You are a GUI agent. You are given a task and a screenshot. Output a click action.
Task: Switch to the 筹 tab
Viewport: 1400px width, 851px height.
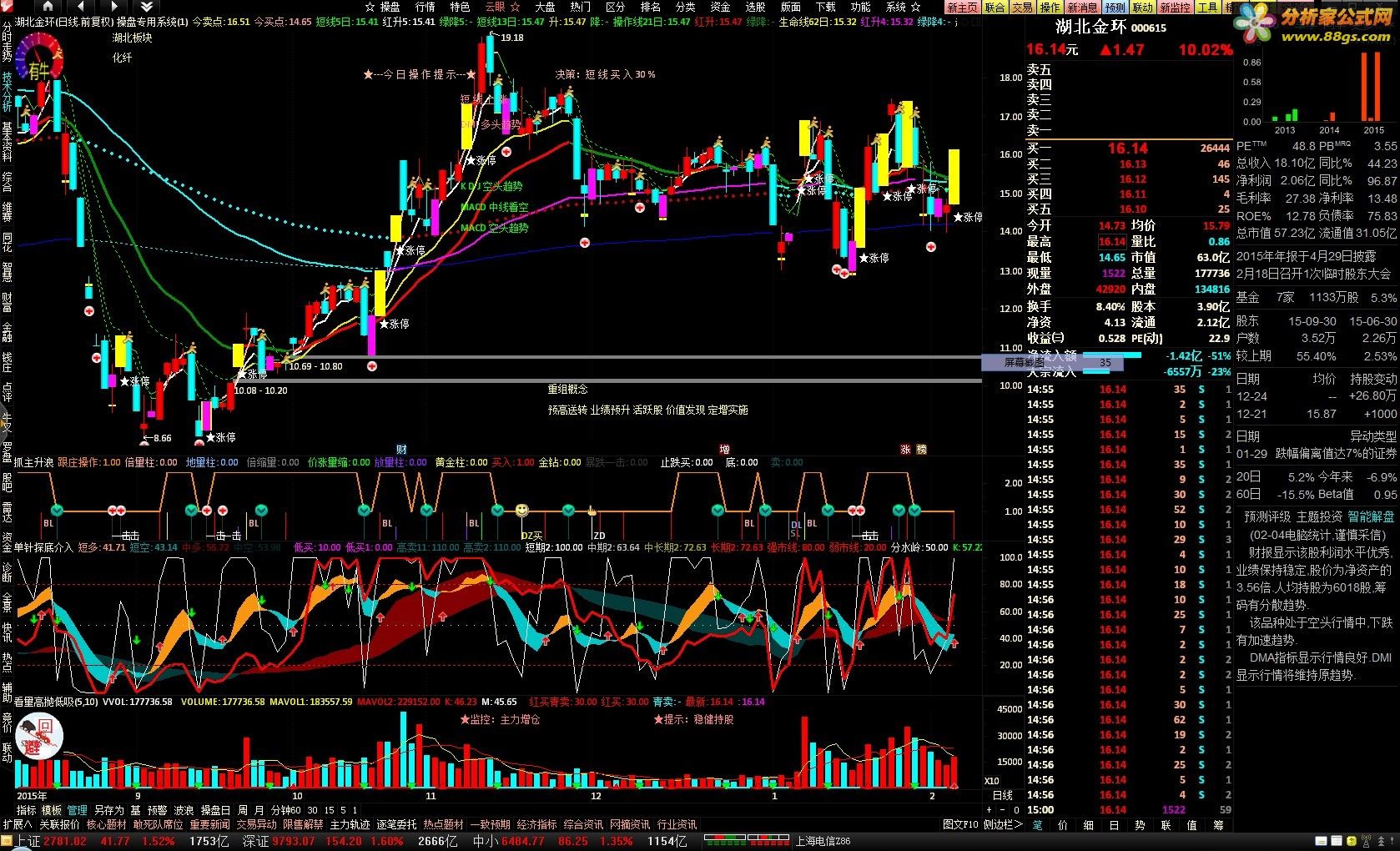click(1218, 824)
